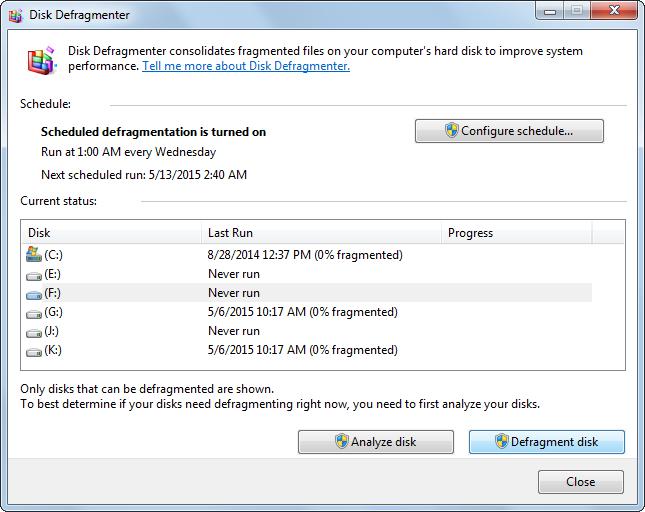Open Configure schedule settings
The height and width of the screenshot is (512, 645).
[x=509, y=131]
